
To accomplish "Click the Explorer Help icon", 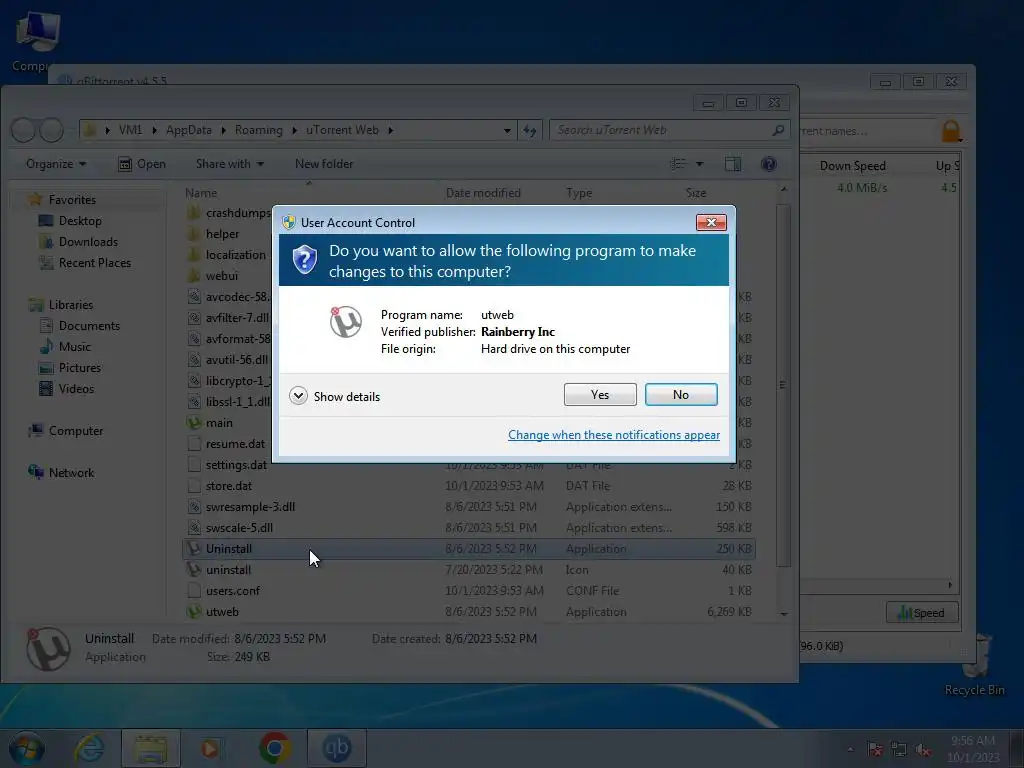I will (x=769, y=164).
